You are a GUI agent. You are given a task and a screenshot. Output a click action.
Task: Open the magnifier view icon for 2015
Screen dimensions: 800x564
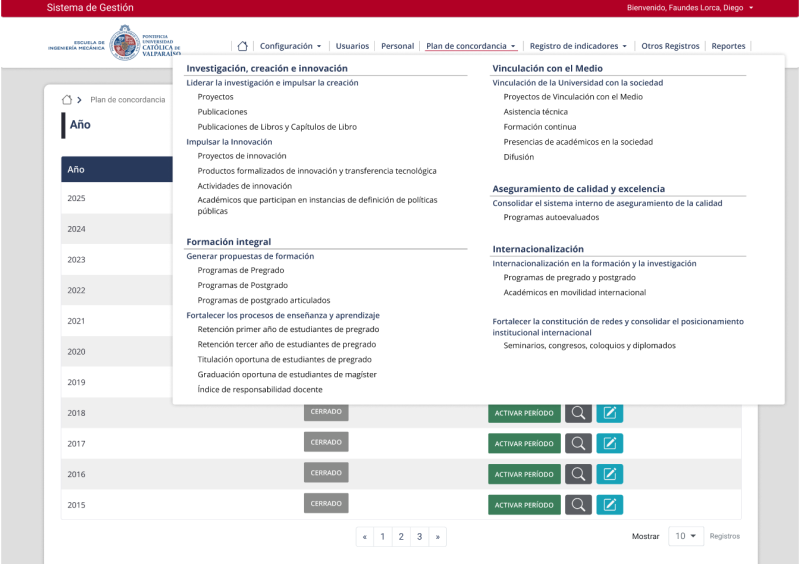[578, 504]
